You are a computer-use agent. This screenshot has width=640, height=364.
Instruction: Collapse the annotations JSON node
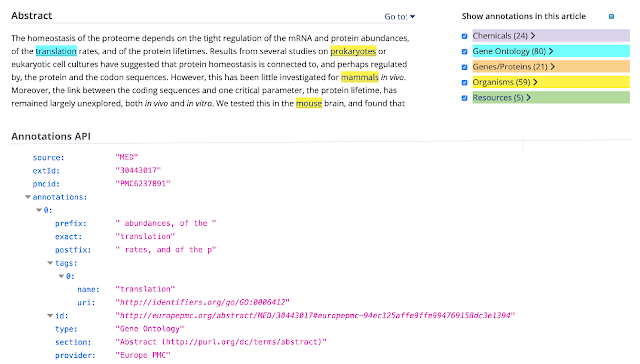coord(28,197)
